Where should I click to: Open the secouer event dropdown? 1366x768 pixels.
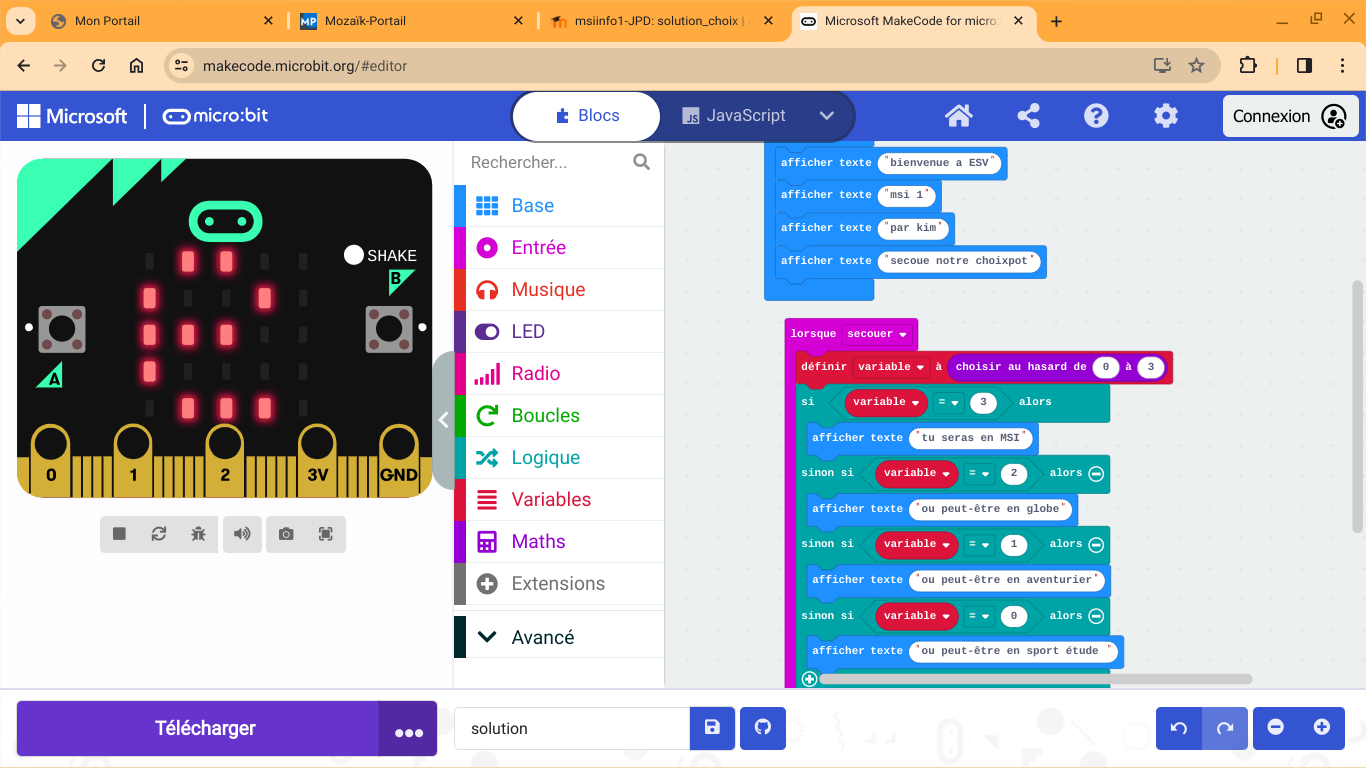(878, 334)
